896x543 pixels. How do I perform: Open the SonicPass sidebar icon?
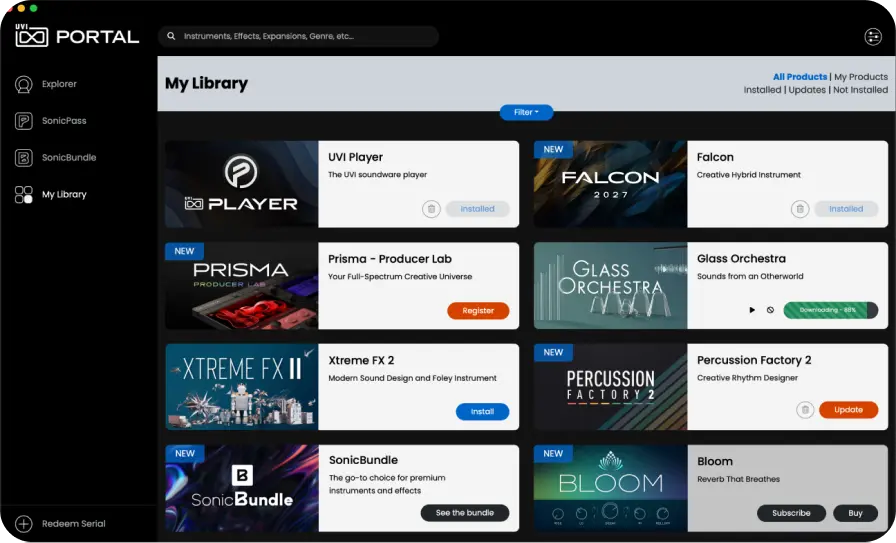(x=23, y=121)
